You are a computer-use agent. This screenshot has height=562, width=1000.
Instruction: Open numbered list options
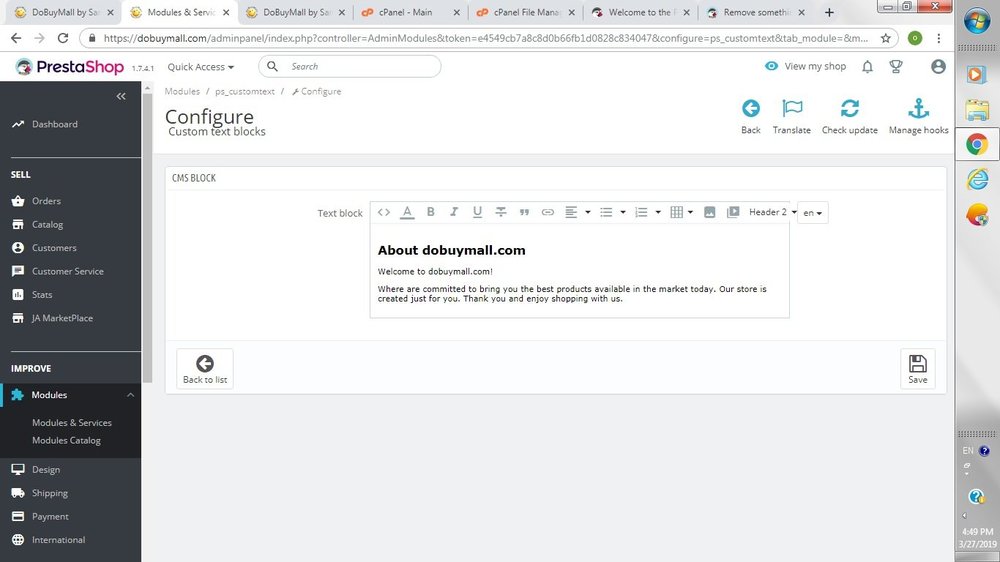pyautogui.click(x=647, y=212)
